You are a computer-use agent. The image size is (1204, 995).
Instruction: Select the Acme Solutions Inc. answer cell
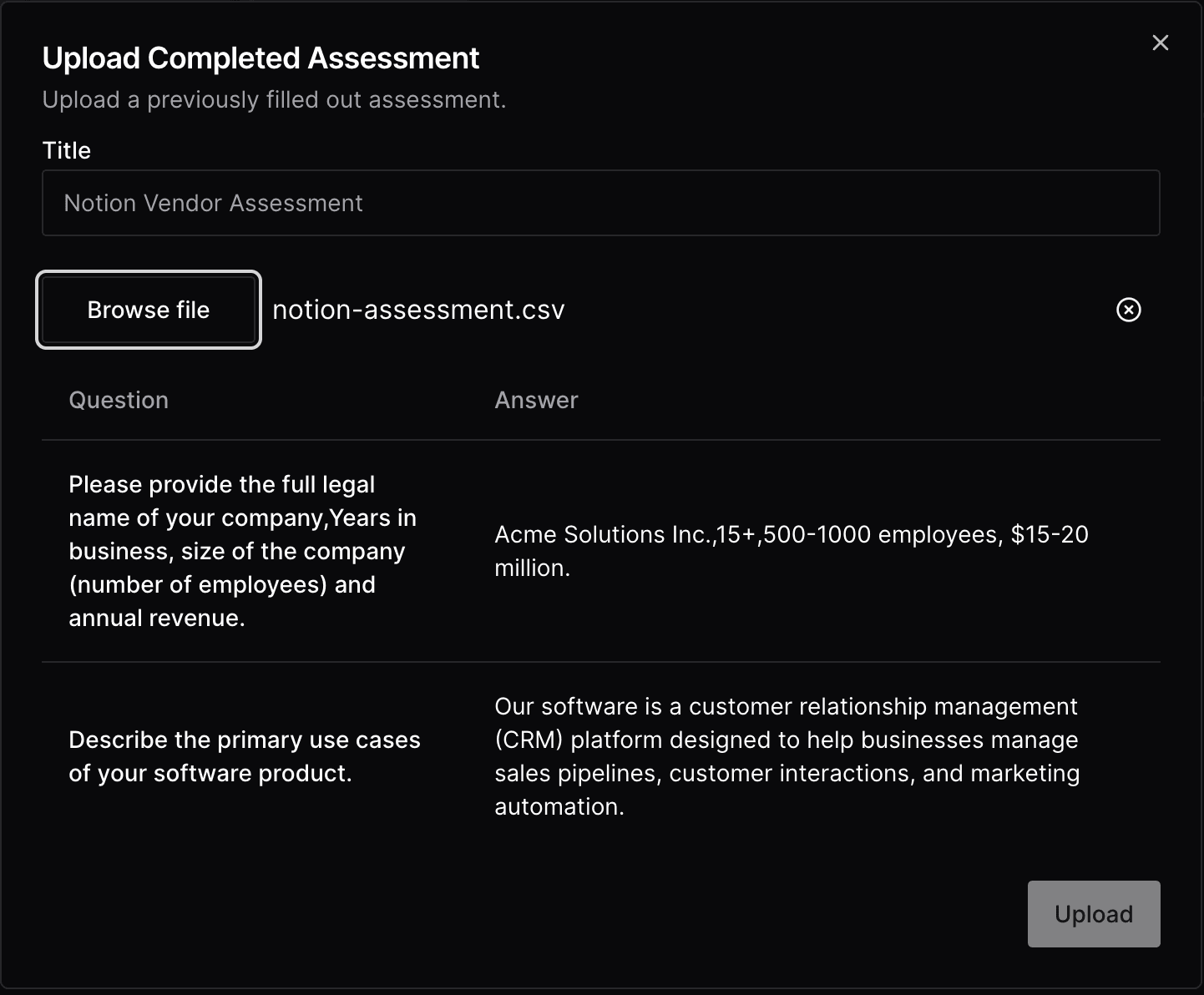[x=791, y=551]
